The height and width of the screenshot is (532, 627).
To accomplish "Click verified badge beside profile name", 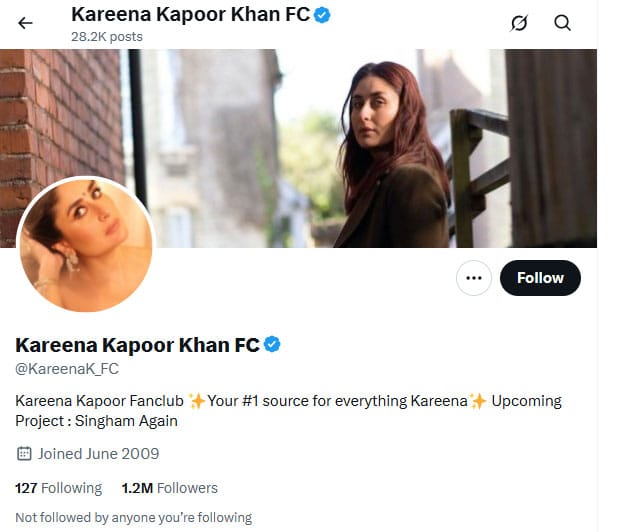I will pyautogui.click(x=272, y=345).
